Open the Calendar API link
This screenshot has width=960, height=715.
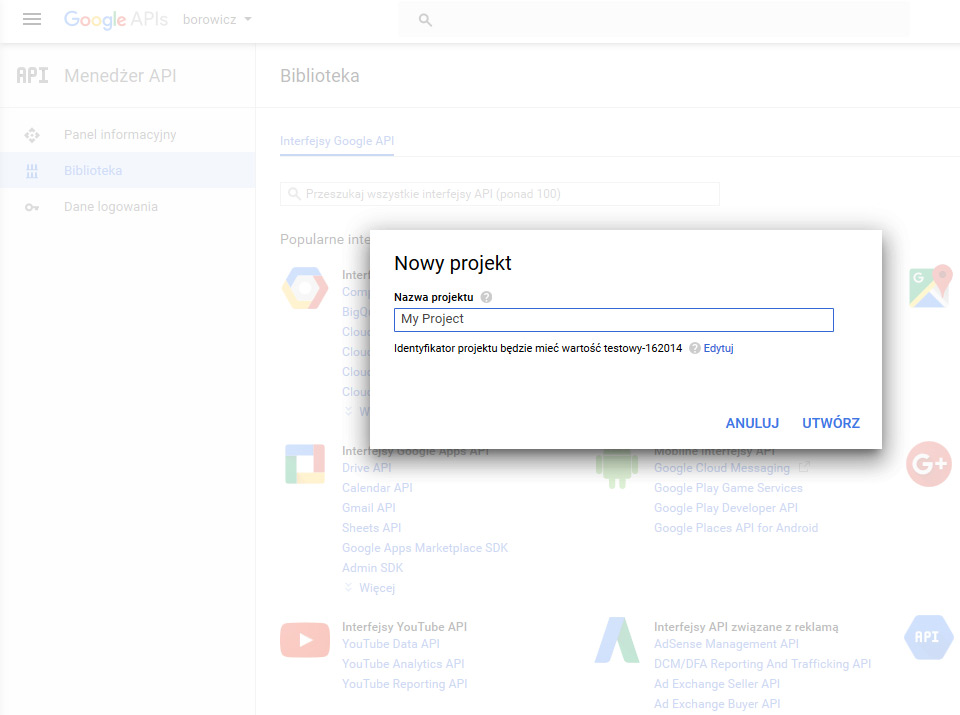377,488
